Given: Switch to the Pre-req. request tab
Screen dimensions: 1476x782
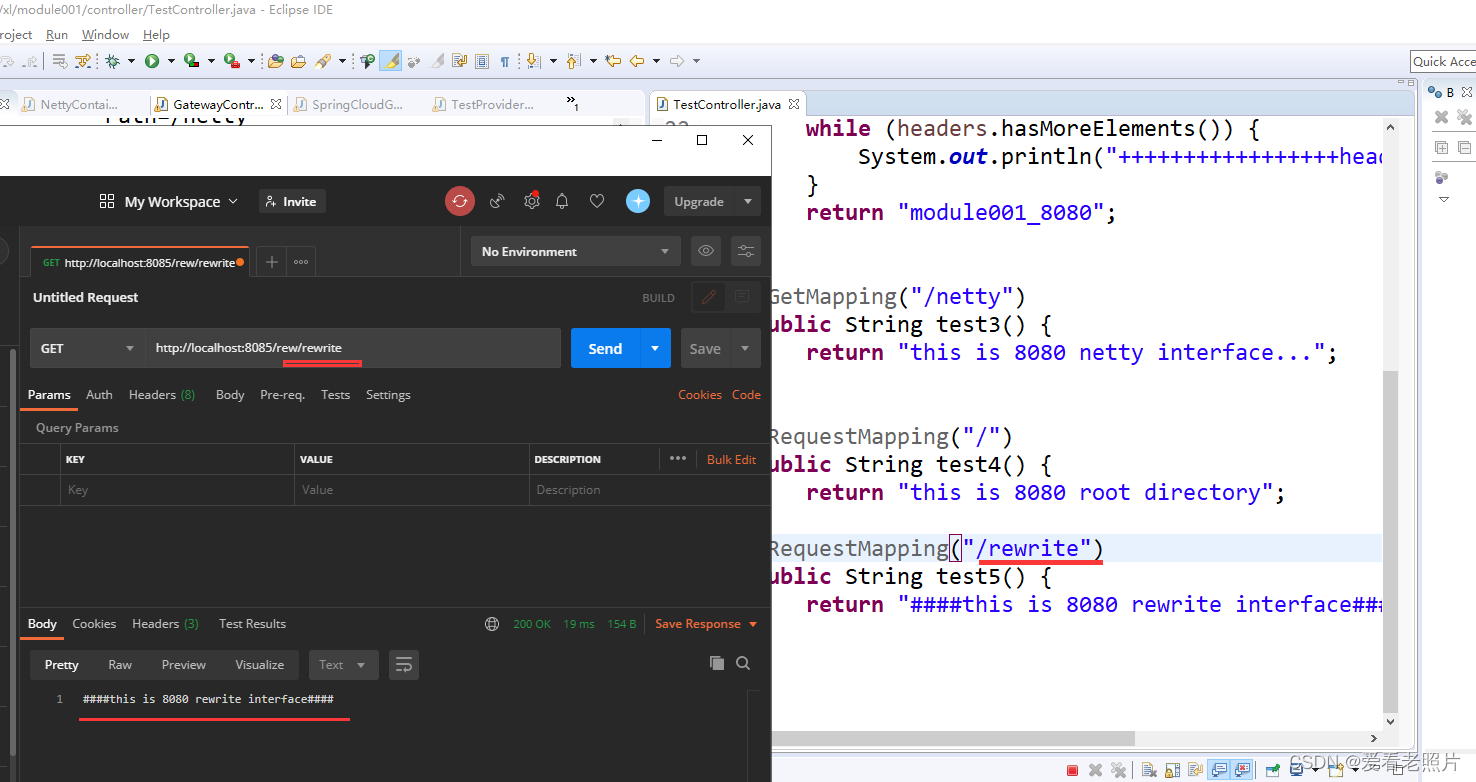Looking at the screenshot, I should click(x=282, y=394).
